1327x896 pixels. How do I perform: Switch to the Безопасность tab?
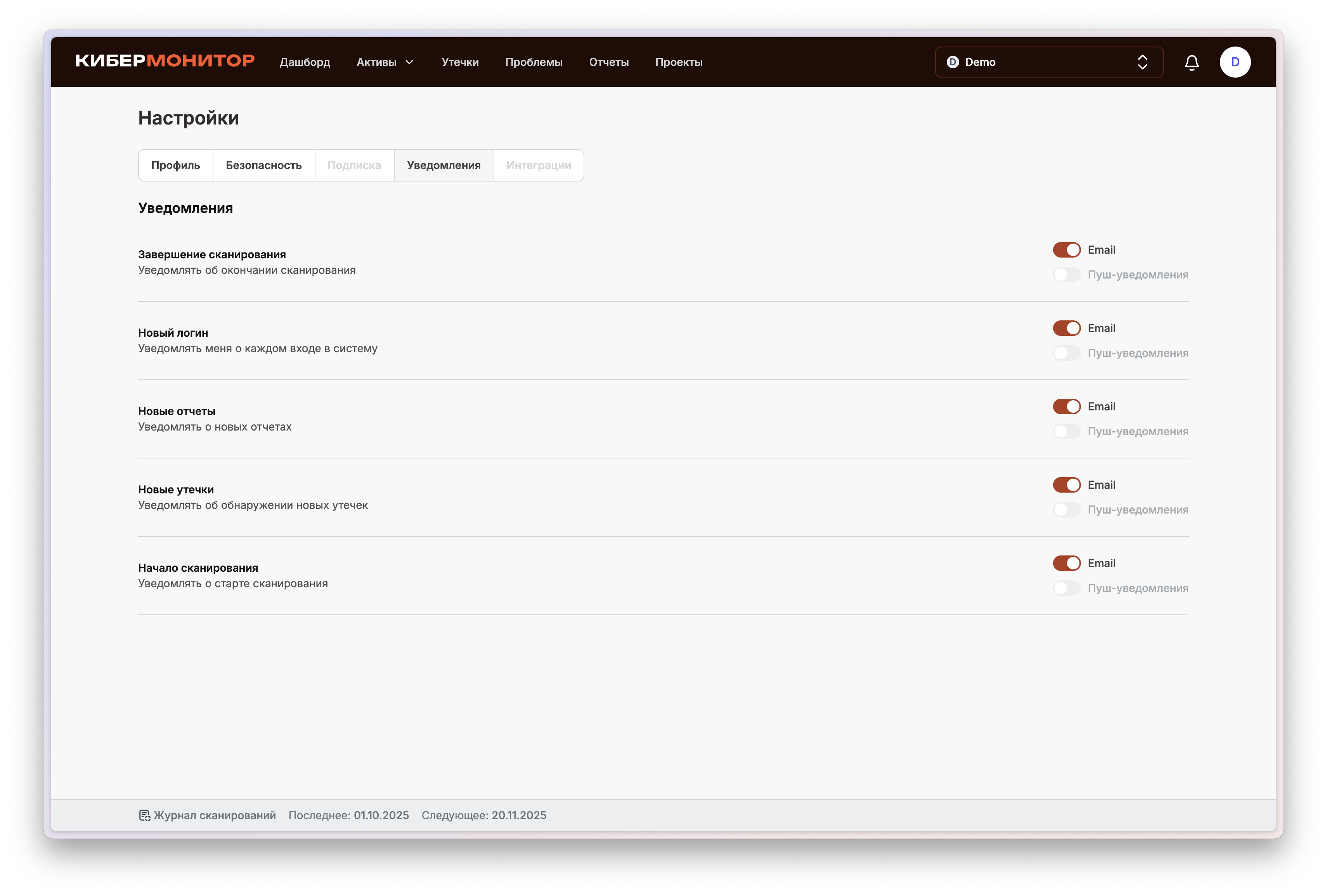(x=263, y=166)
